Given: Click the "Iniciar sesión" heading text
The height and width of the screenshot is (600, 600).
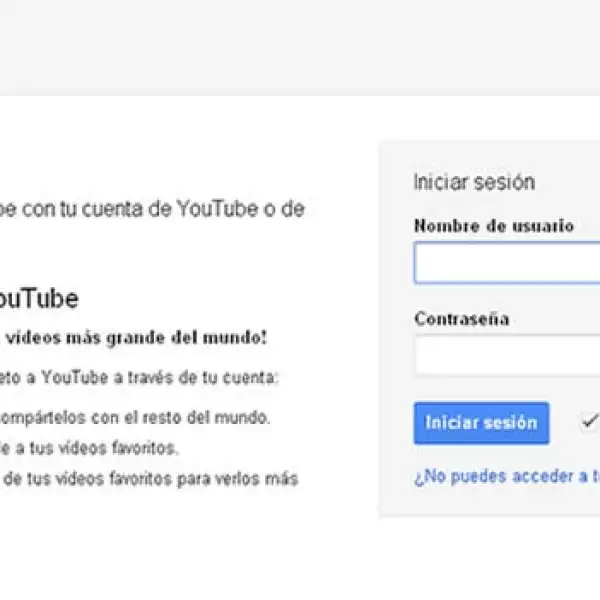Looking at the screenshot, I should pyautogui.click(x=474, y=182).
